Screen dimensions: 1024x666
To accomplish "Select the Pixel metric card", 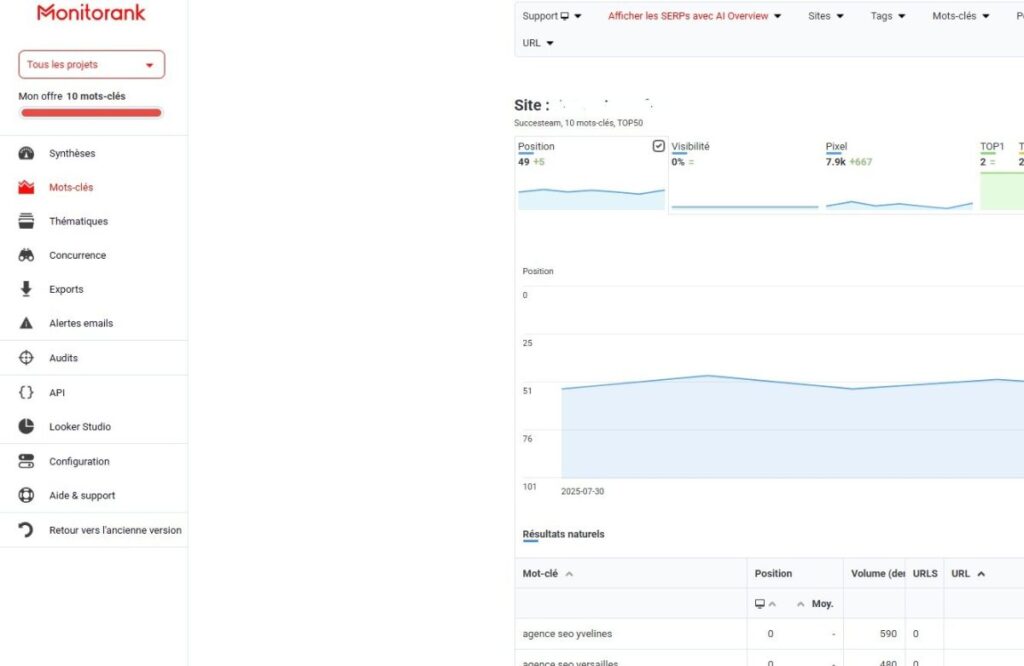I will (899, 174).
